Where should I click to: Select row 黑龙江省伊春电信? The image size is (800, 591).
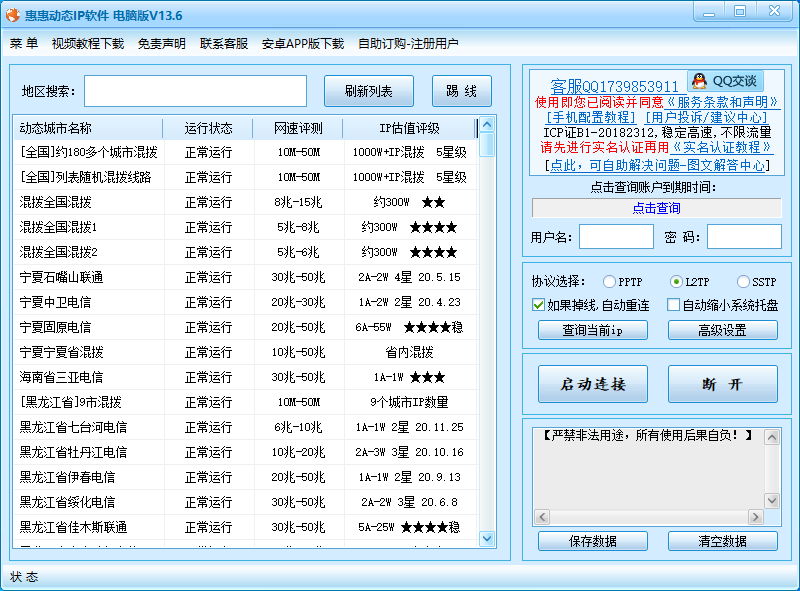click(x=245, y=477)
